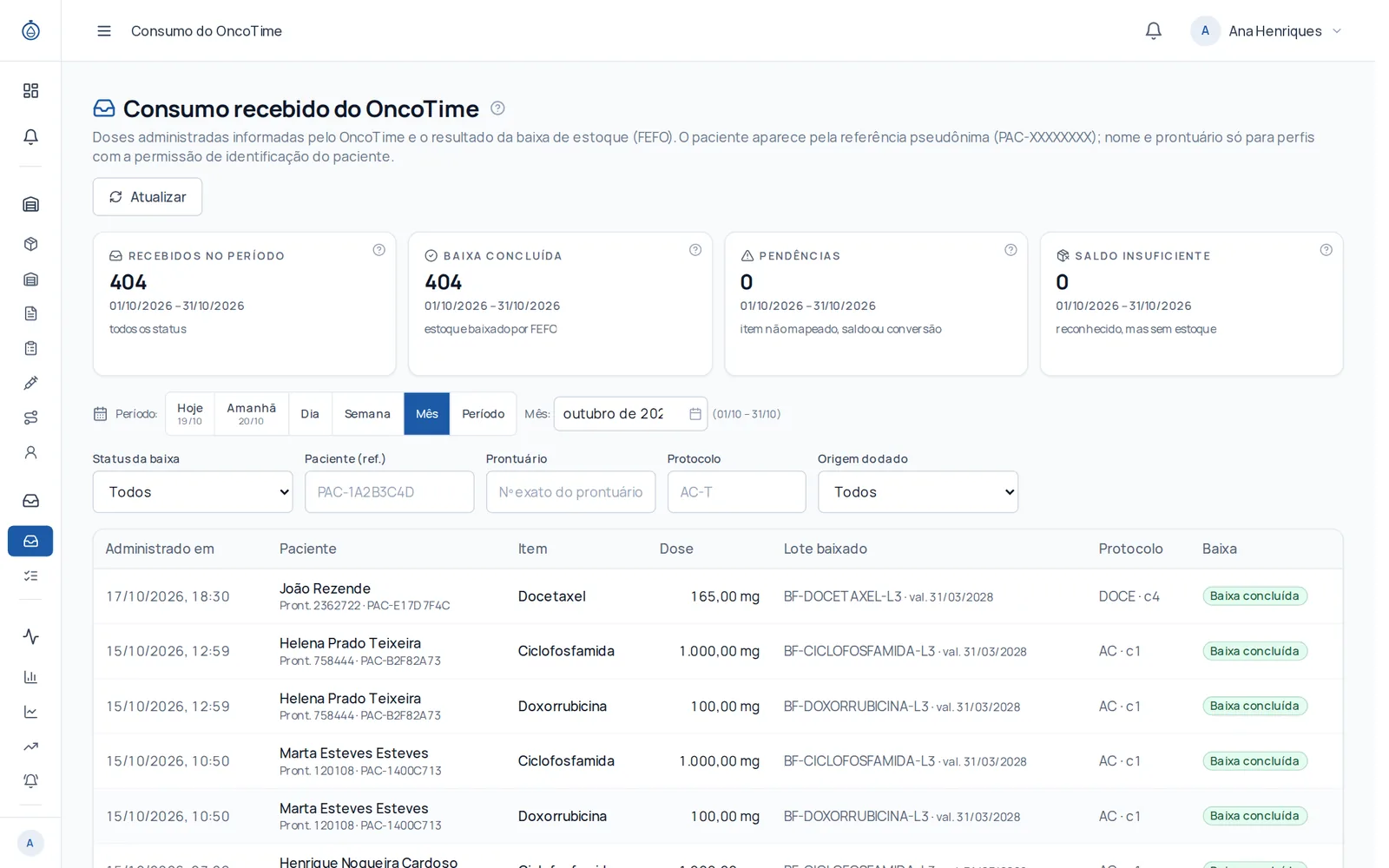The width and height of the screenshot is (1389, 868).
Task: Click the top bar notification bell
Action: (1153, 30)
